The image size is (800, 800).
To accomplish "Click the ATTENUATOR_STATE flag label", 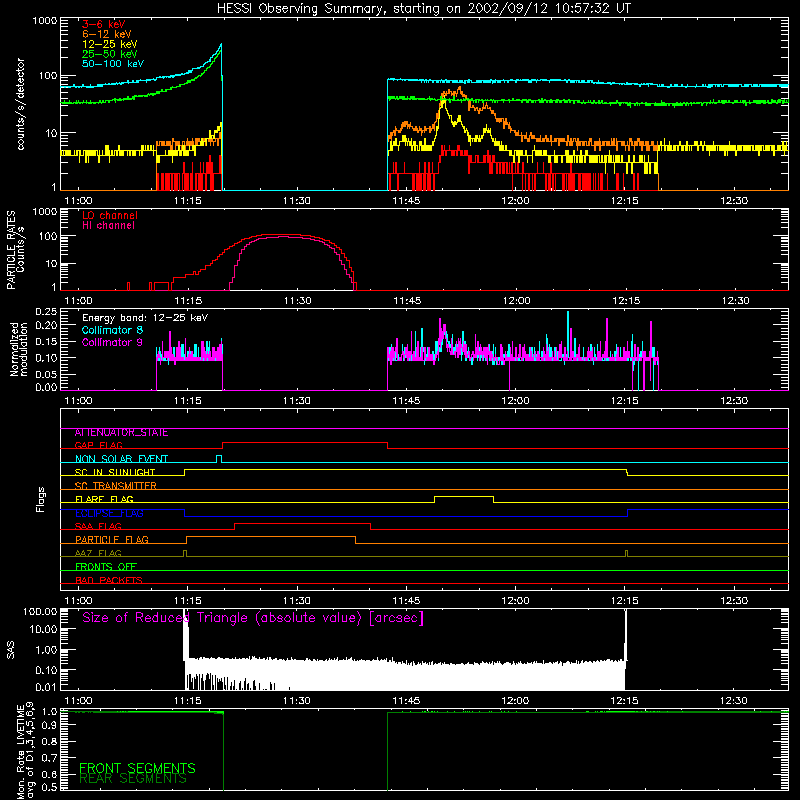I will 121,433.
